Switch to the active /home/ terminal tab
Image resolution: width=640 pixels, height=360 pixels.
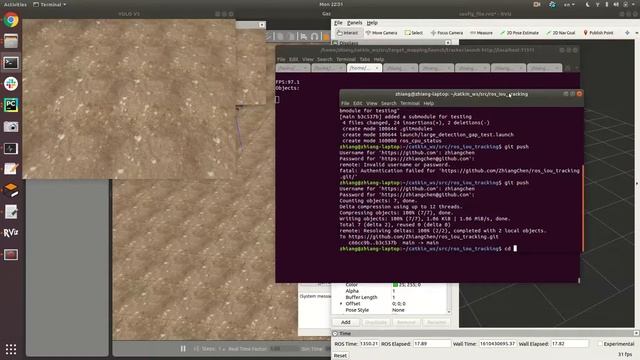[364, 68]
